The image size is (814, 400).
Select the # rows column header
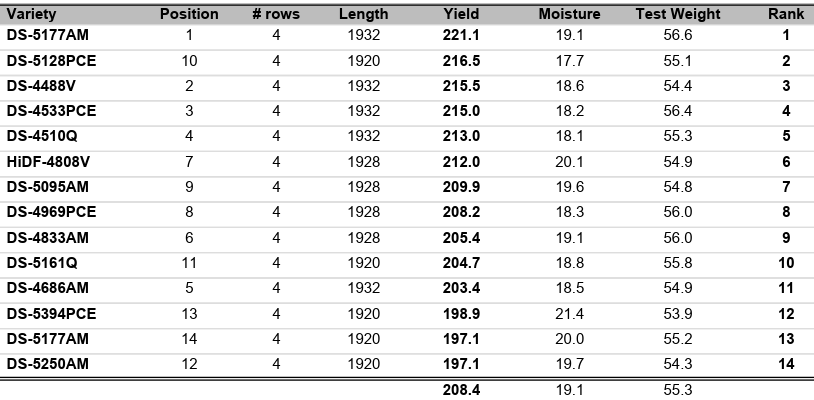point(275,14)
